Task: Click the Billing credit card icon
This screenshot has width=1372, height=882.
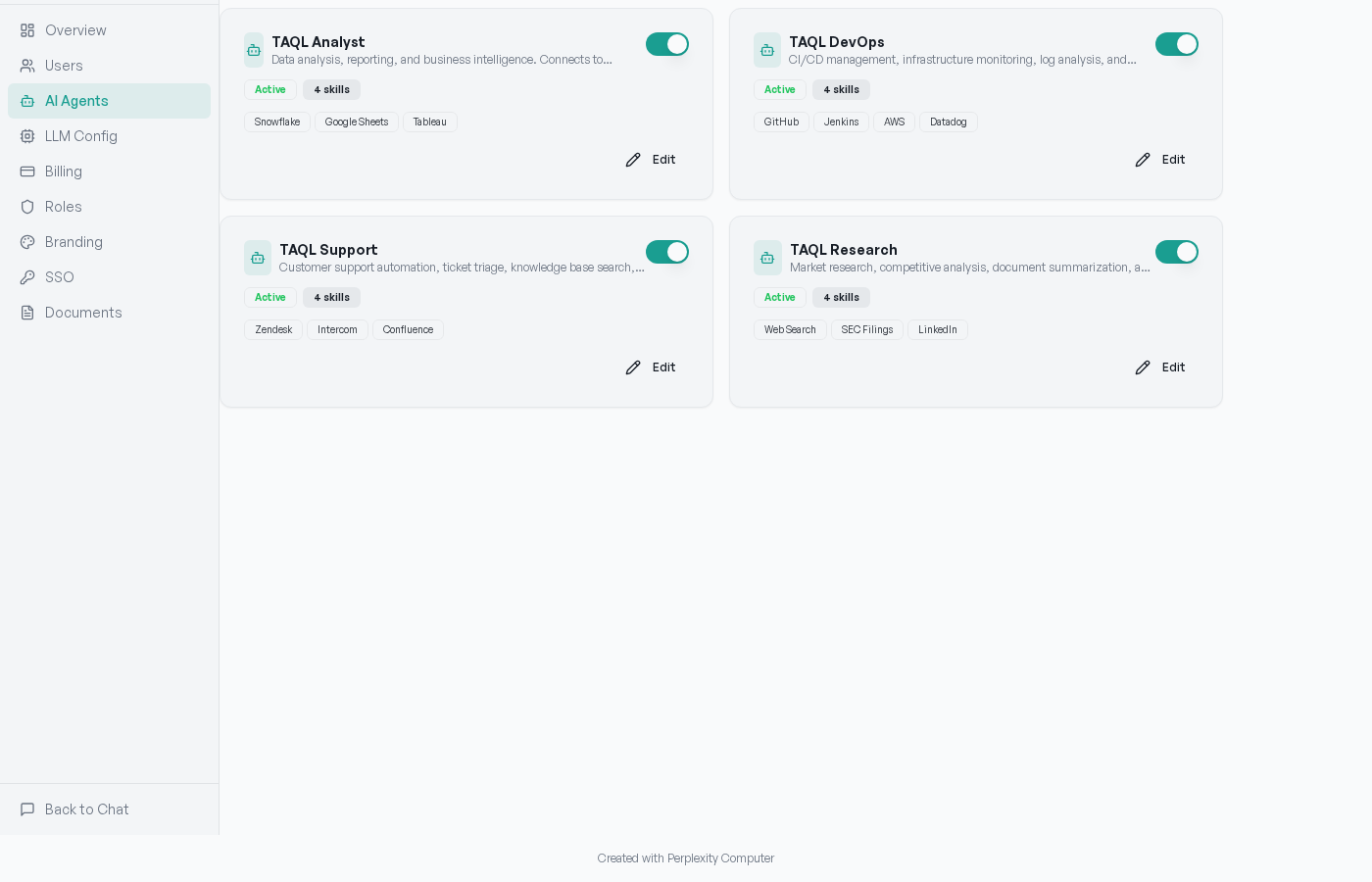Action: (x=27, y=171)
